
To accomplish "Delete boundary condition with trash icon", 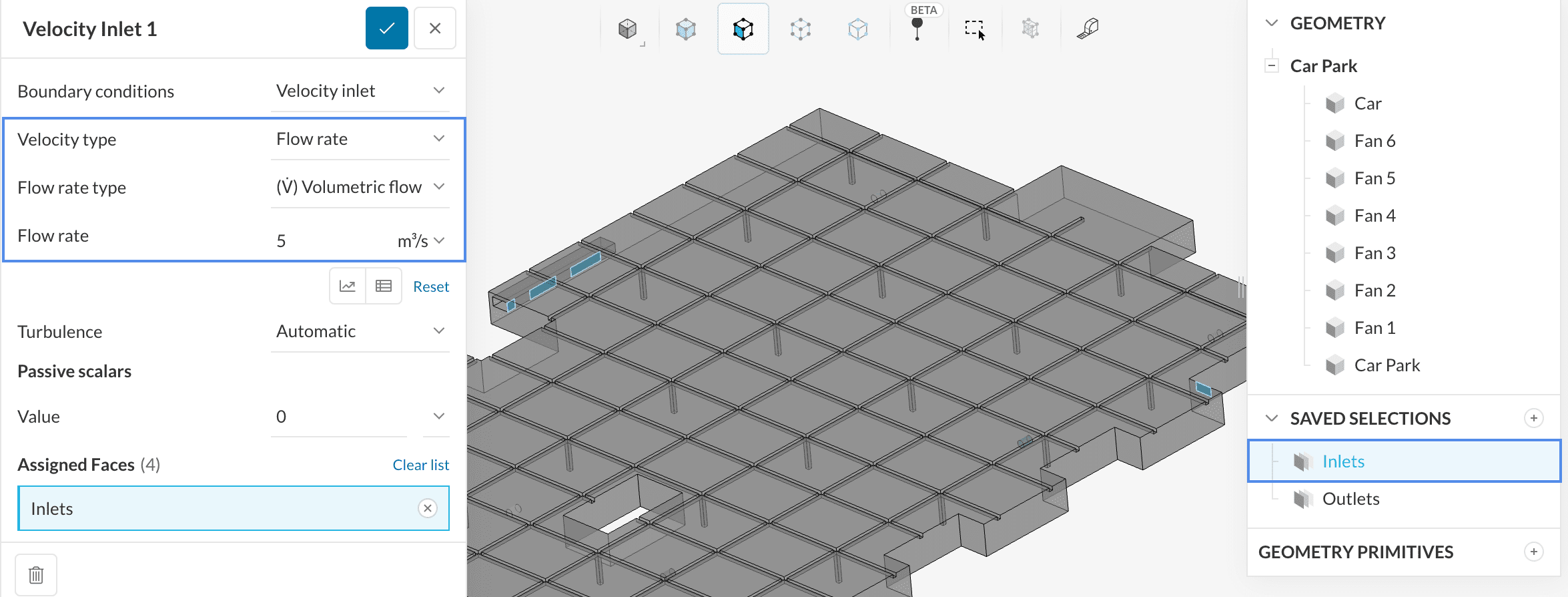I will (x=36, y=574).
